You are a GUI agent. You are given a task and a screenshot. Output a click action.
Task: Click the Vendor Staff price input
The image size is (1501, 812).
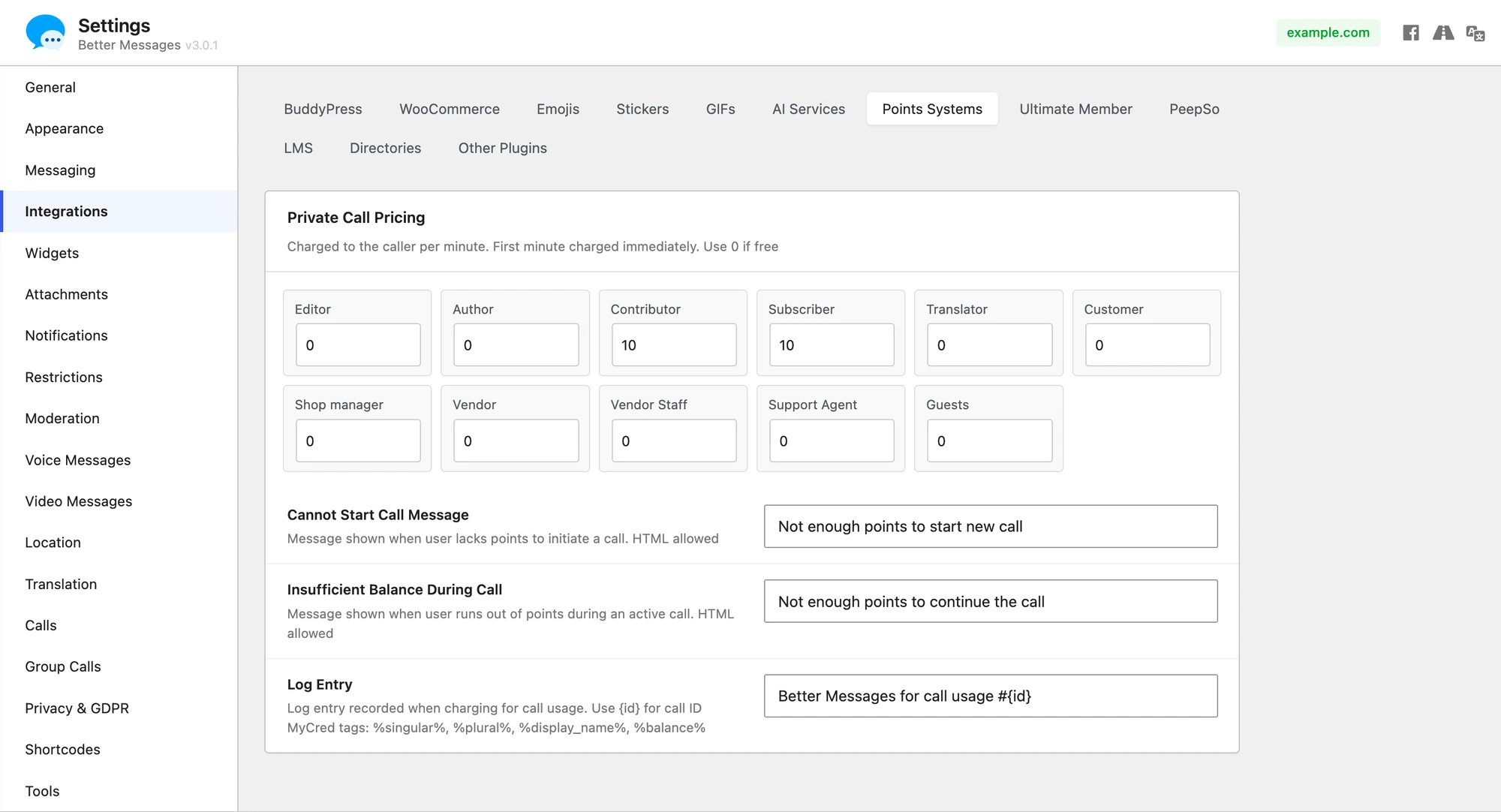674,441
